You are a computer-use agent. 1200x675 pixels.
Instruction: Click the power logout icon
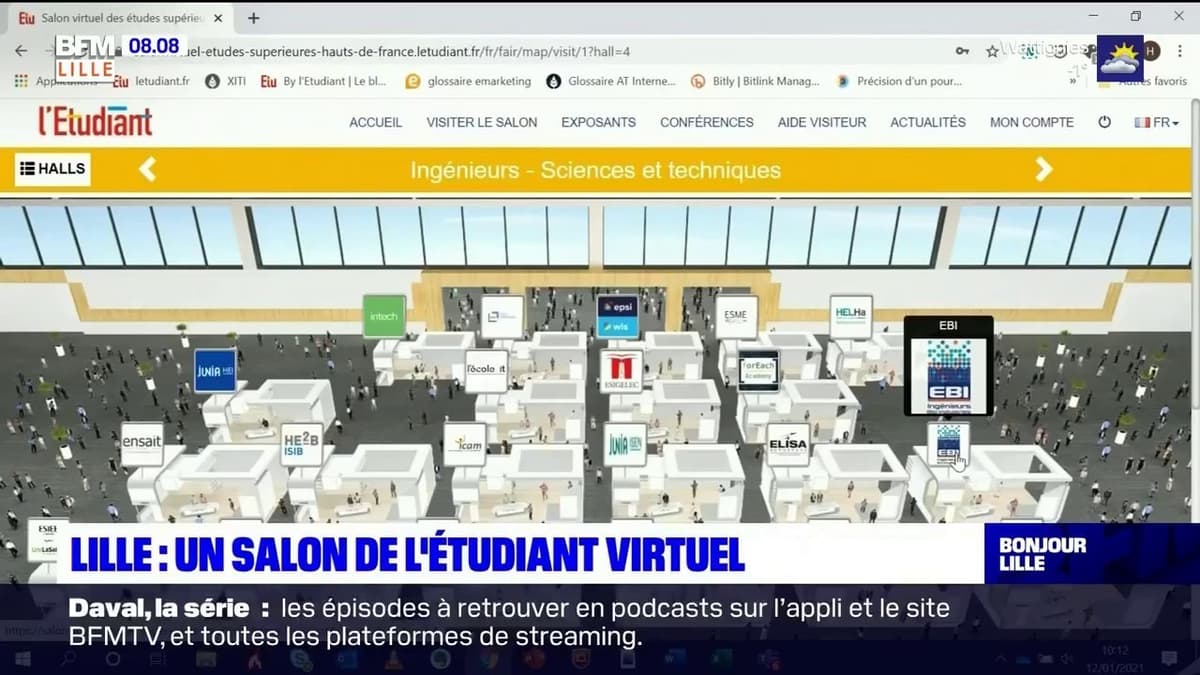pyautogui.click(x=1105, y=122)
